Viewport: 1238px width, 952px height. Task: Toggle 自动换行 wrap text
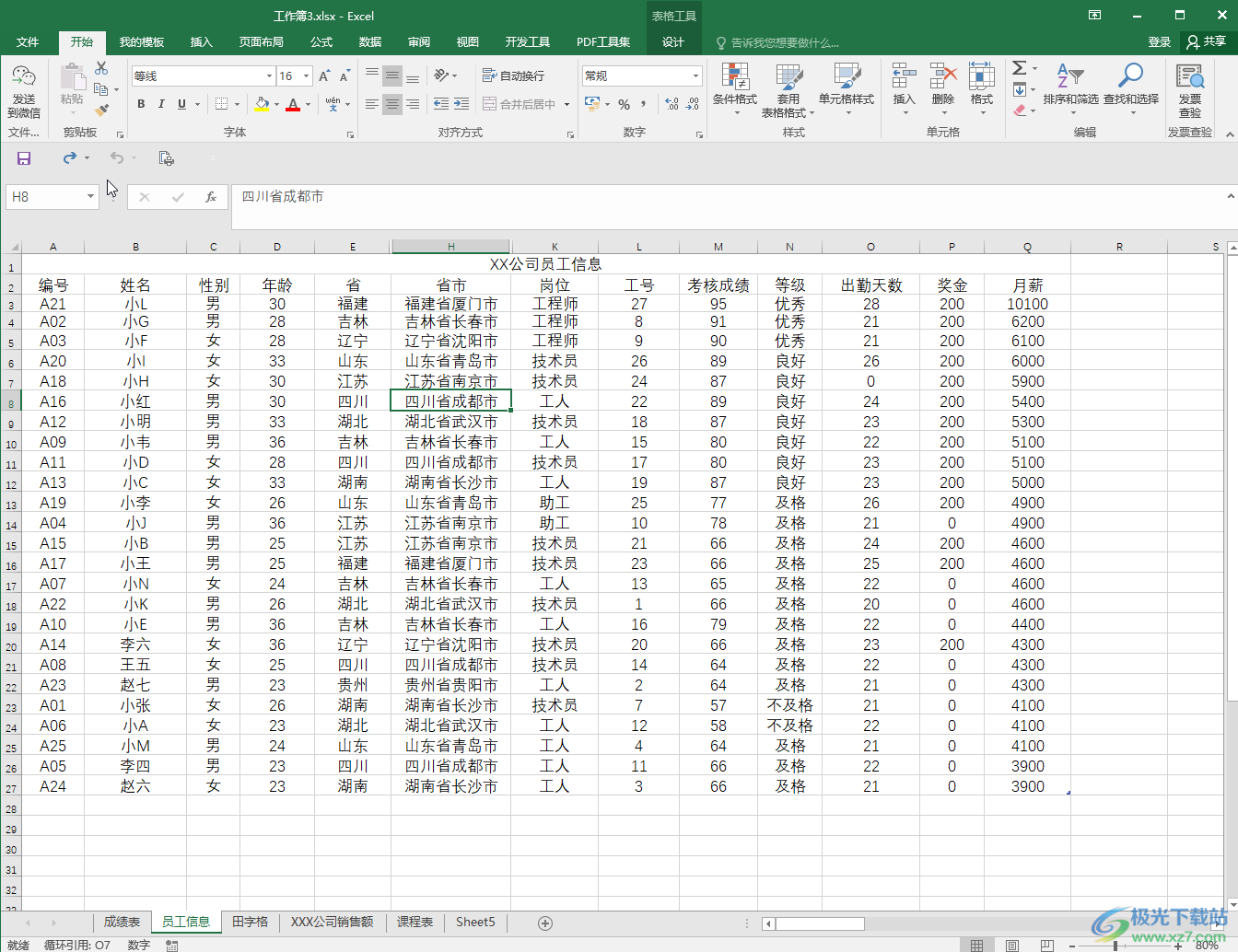click(514, 75)
